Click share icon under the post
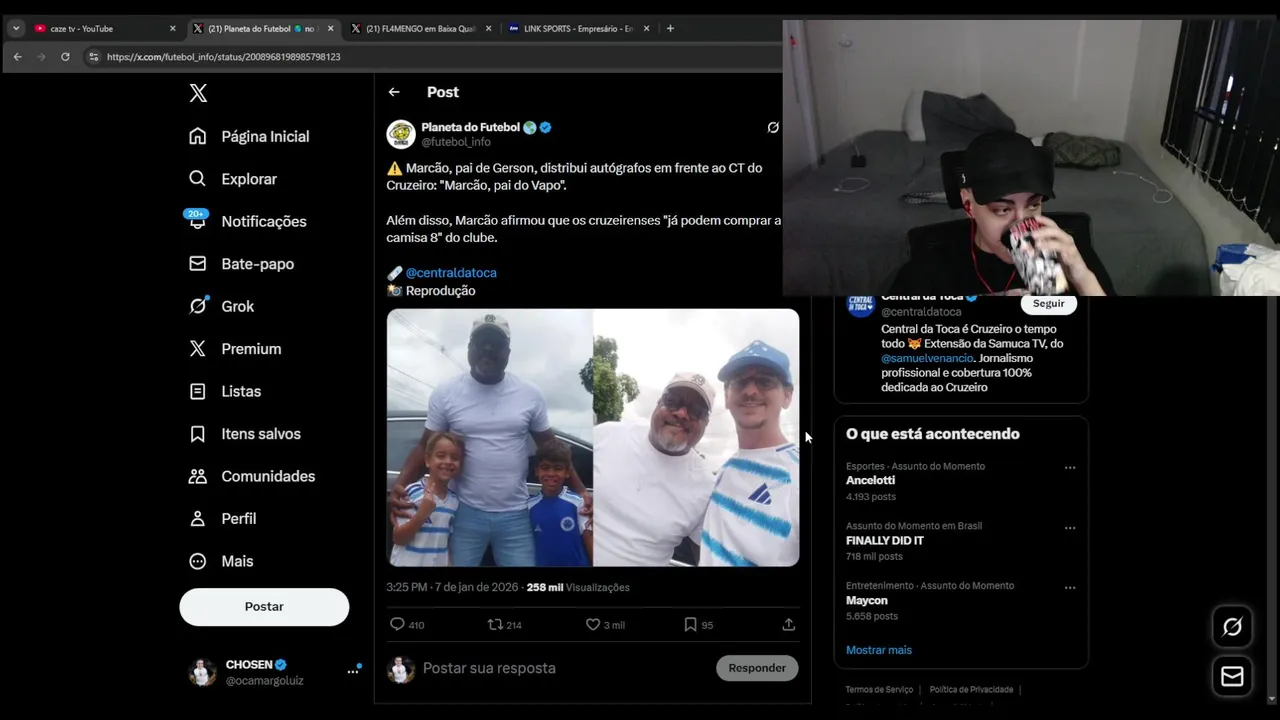This screenshot has width=1280, height=720. 788,624
